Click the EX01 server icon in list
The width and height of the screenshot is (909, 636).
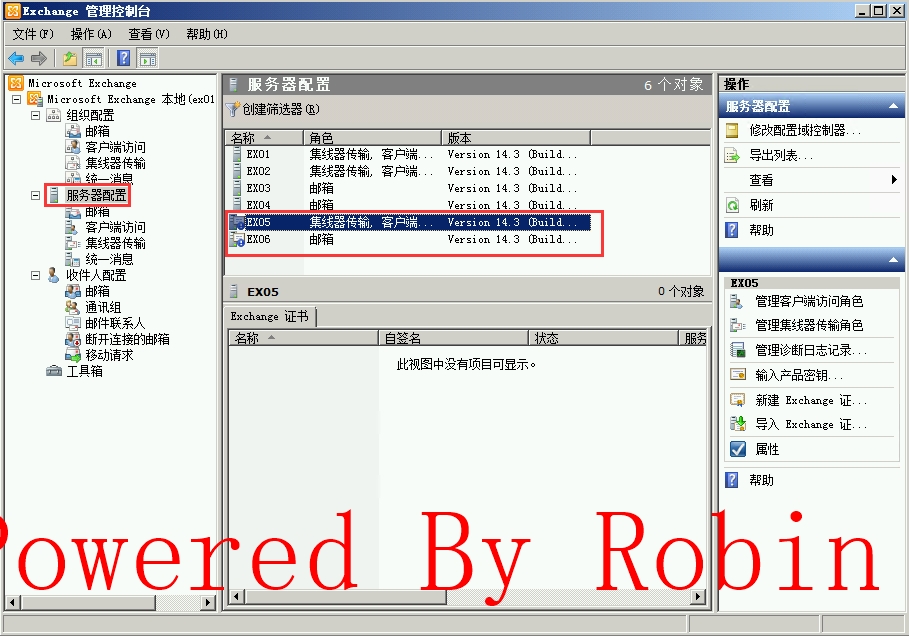[237, 154]
